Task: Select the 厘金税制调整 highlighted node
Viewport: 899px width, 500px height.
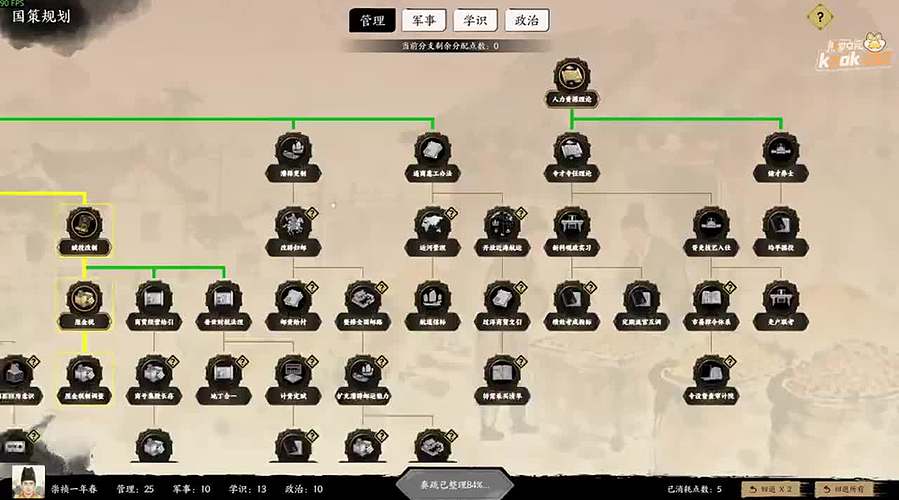Action: point(85,379)
